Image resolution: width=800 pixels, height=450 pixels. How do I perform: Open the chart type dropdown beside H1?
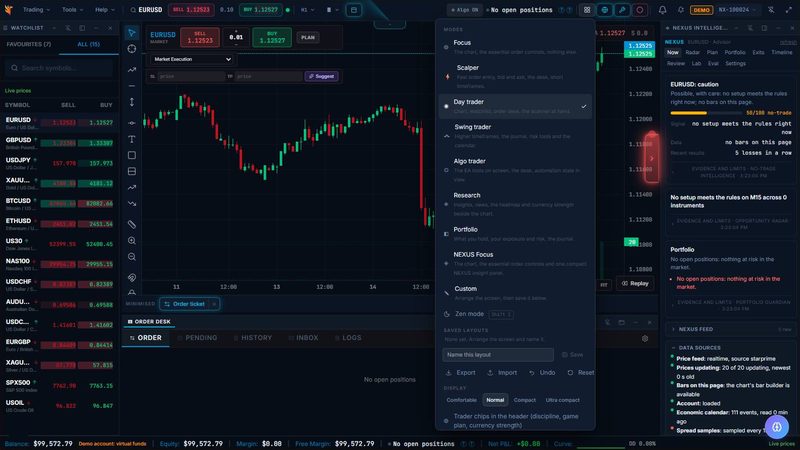[x=332, y=10]
